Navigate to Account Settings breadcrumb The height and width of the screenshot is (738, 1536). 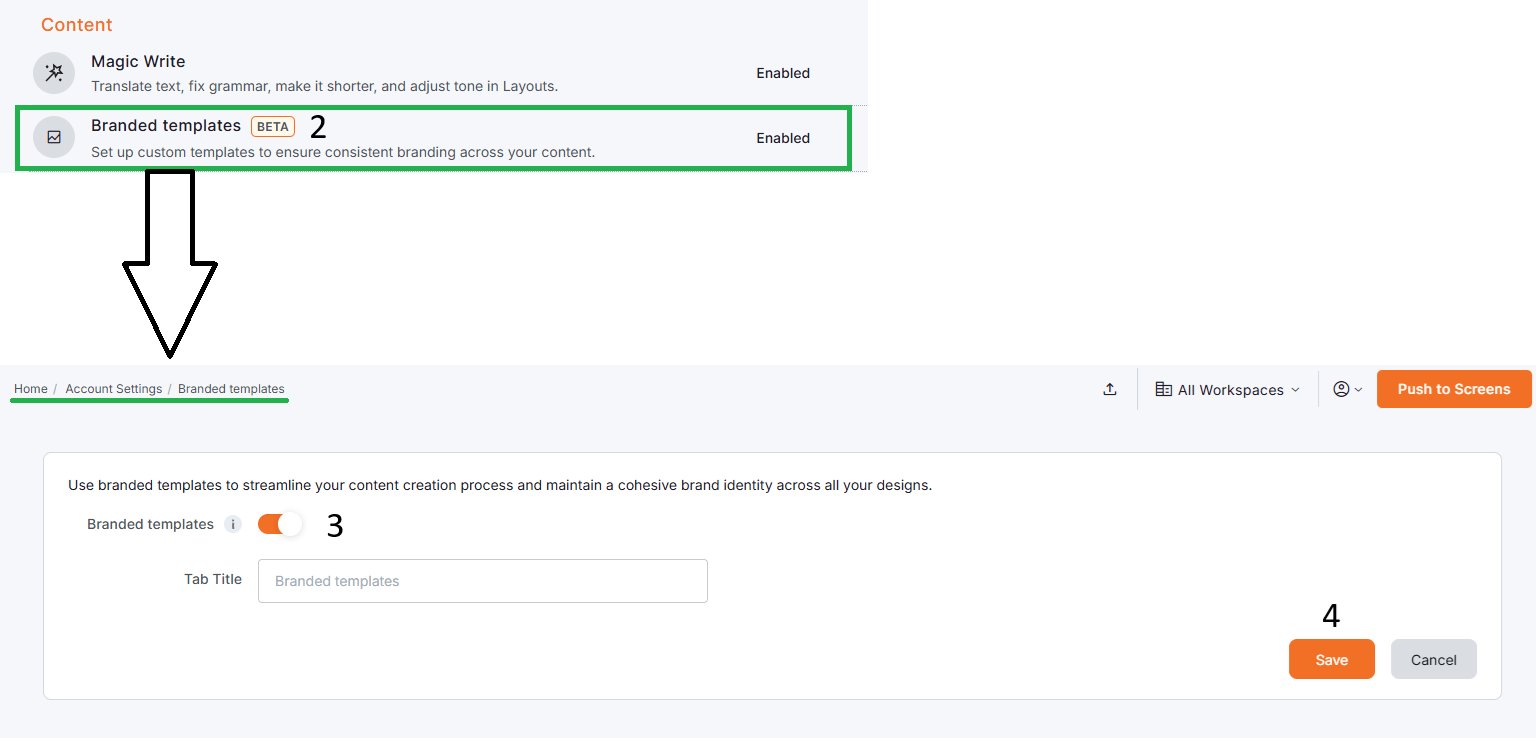pyautogui.click(x=113, y=389)
